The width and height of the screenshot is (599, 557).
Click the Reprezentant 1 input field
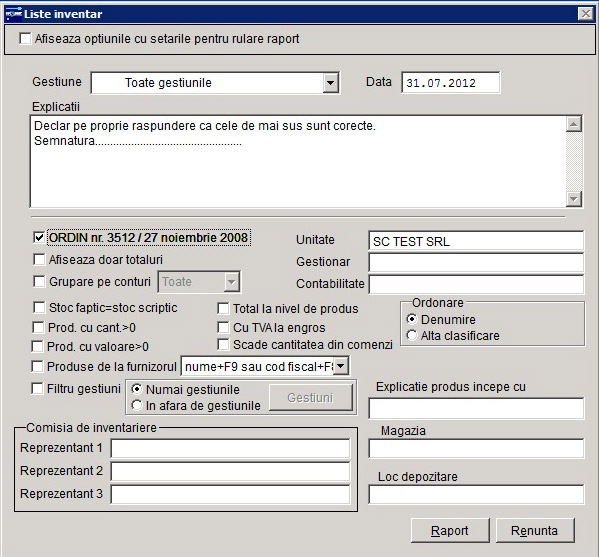click(x=230, y=448)
